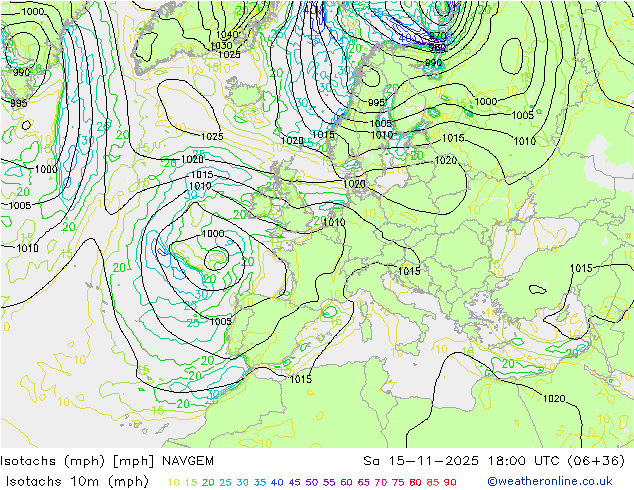Click the legend value 15 in the color scale
634x490 pixels.
point(191,482)
